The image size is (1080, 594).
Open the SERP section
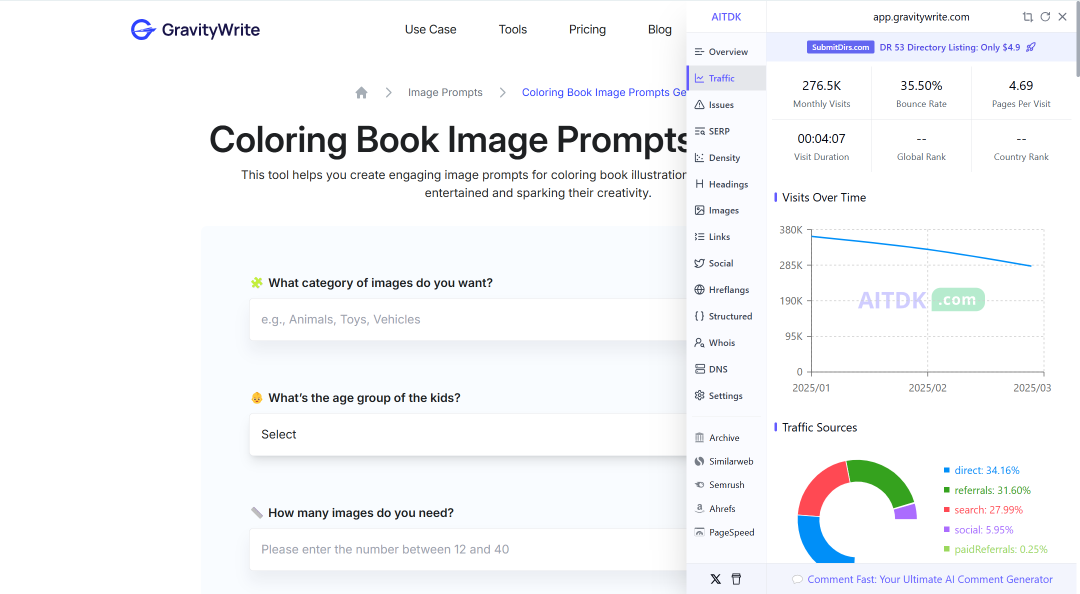tap(726, 131)
